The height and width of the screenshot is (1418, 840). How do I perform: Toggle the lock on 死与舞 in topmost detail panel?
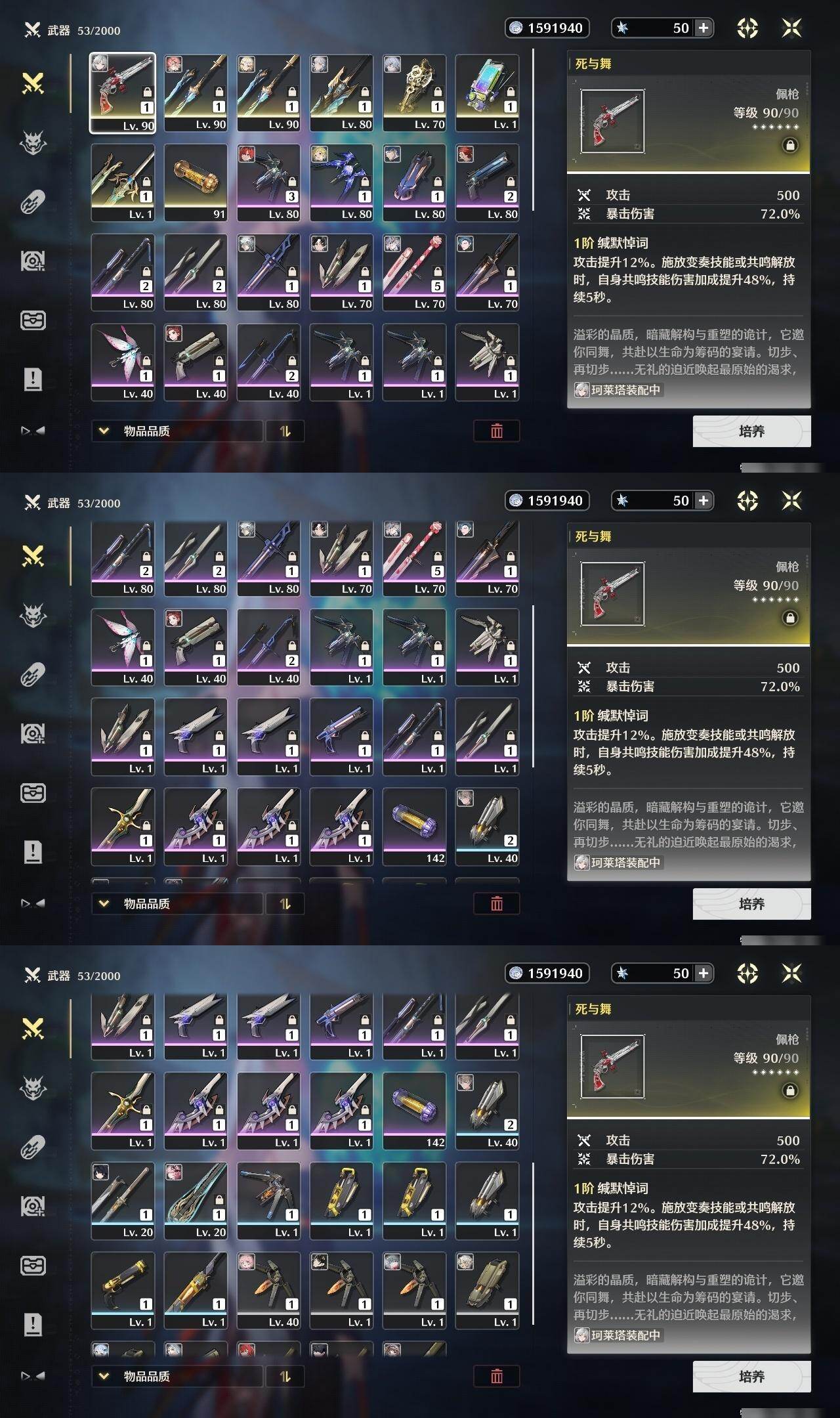point(790,145)
